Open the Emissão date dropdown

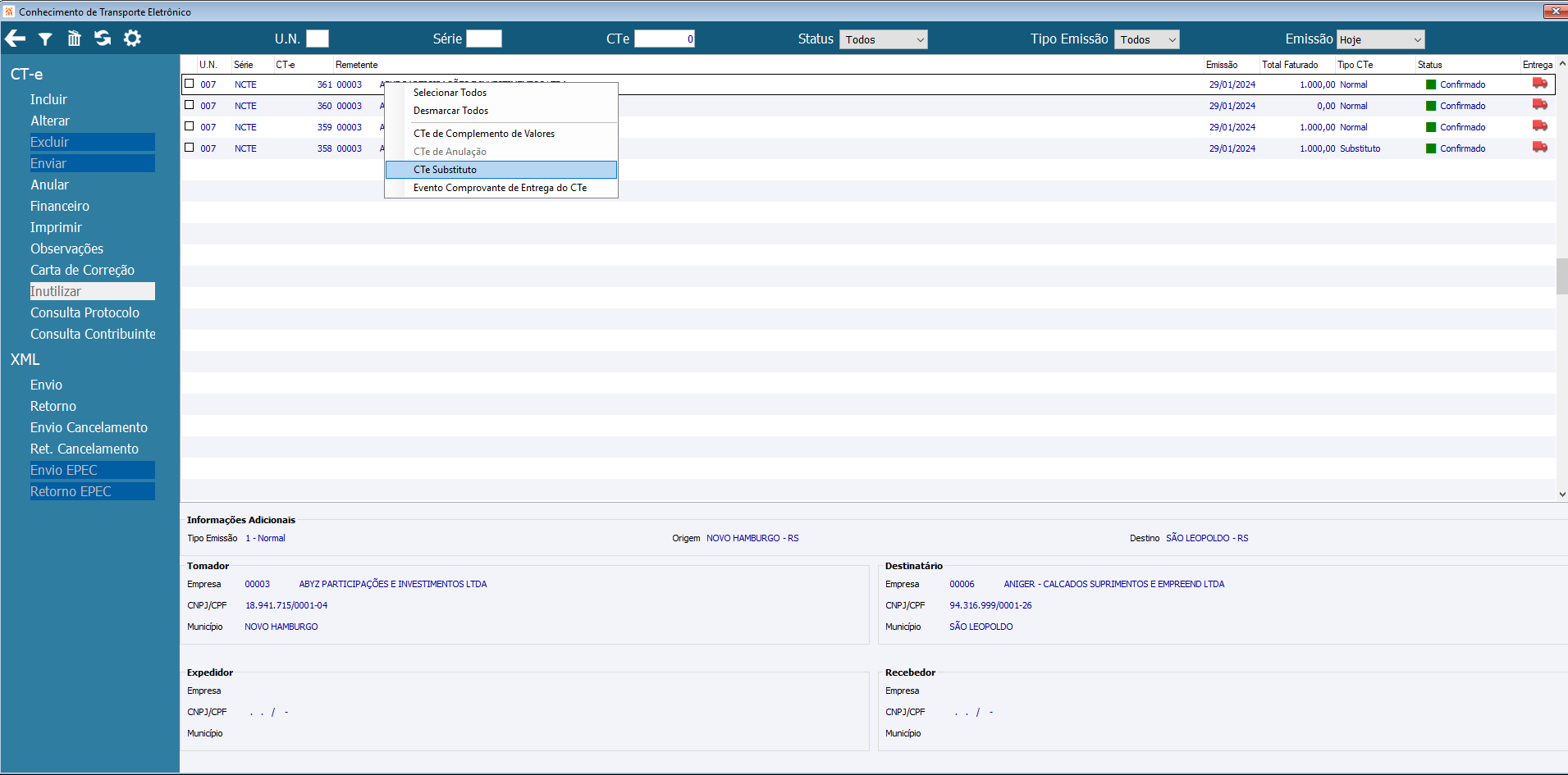[1381, 39]
